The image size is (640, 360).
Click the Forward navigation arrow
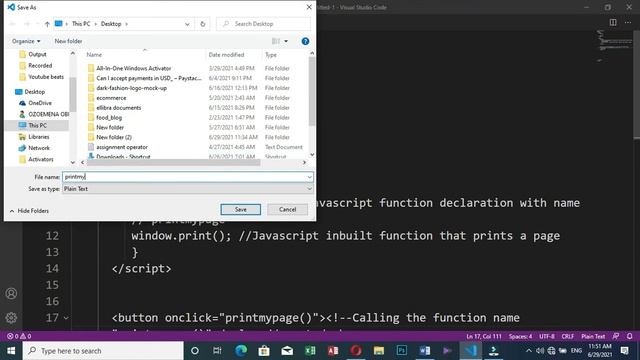pos(27,24)
